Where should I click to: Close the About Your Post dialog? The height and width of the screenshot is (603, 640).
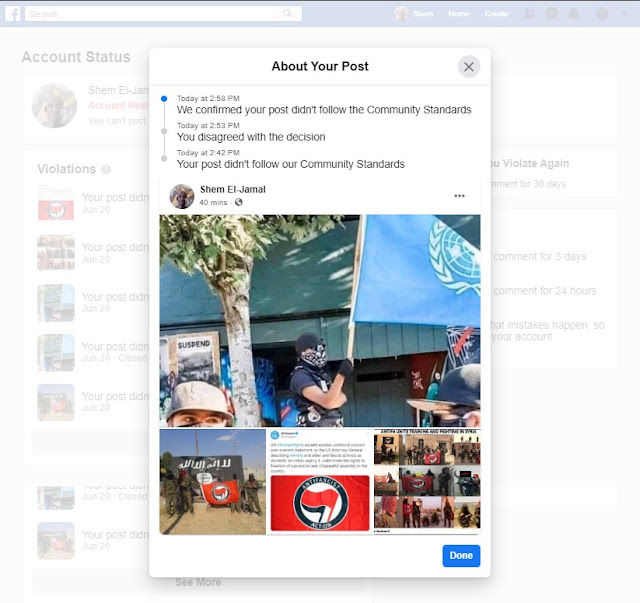pos(469,67)
